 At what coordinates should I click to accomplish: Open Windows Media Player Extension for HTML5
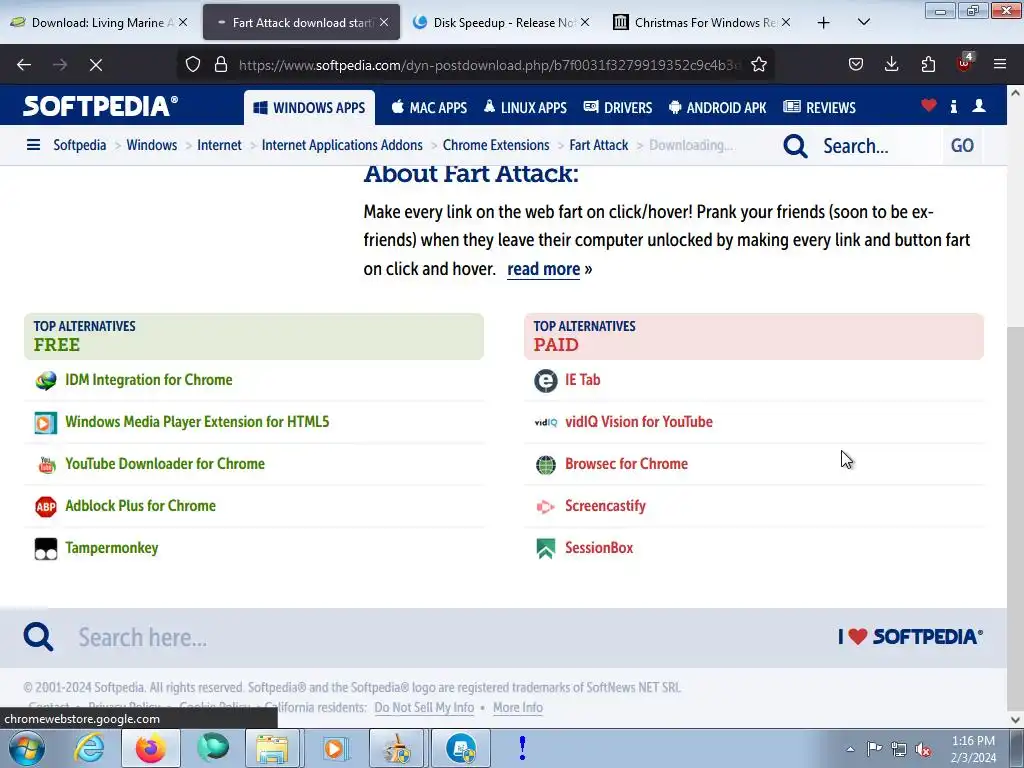coord(197,422)
